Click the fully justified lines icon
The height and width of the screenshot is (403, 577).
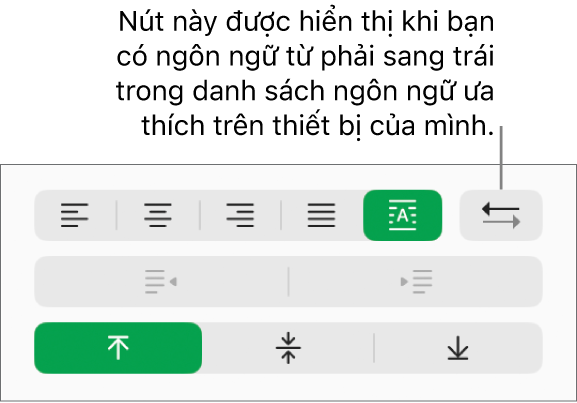pos(322,215)
